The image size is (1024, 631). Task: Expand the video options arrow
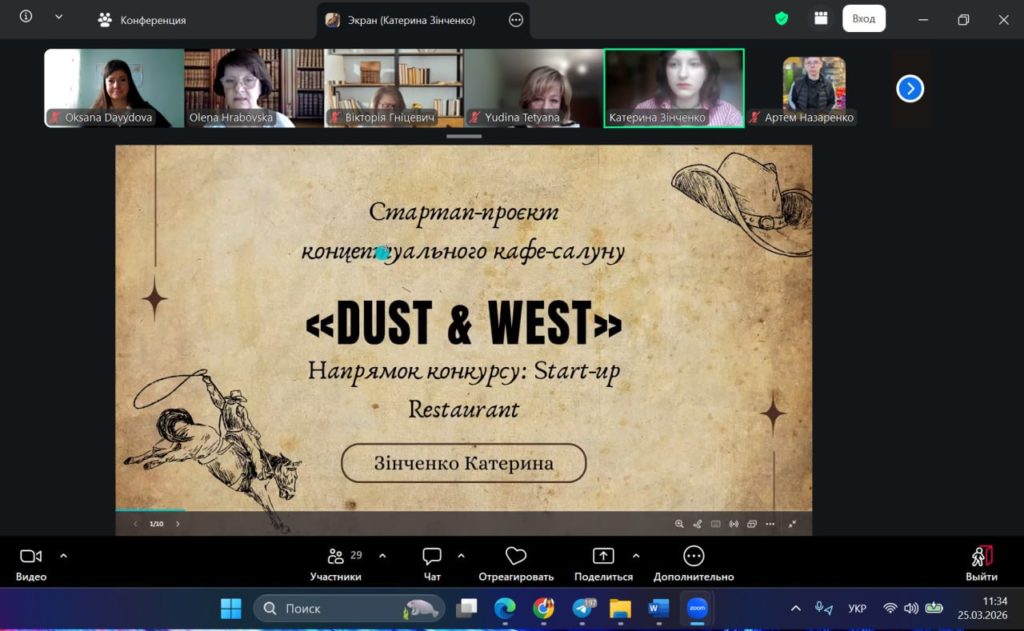point(64,555)
